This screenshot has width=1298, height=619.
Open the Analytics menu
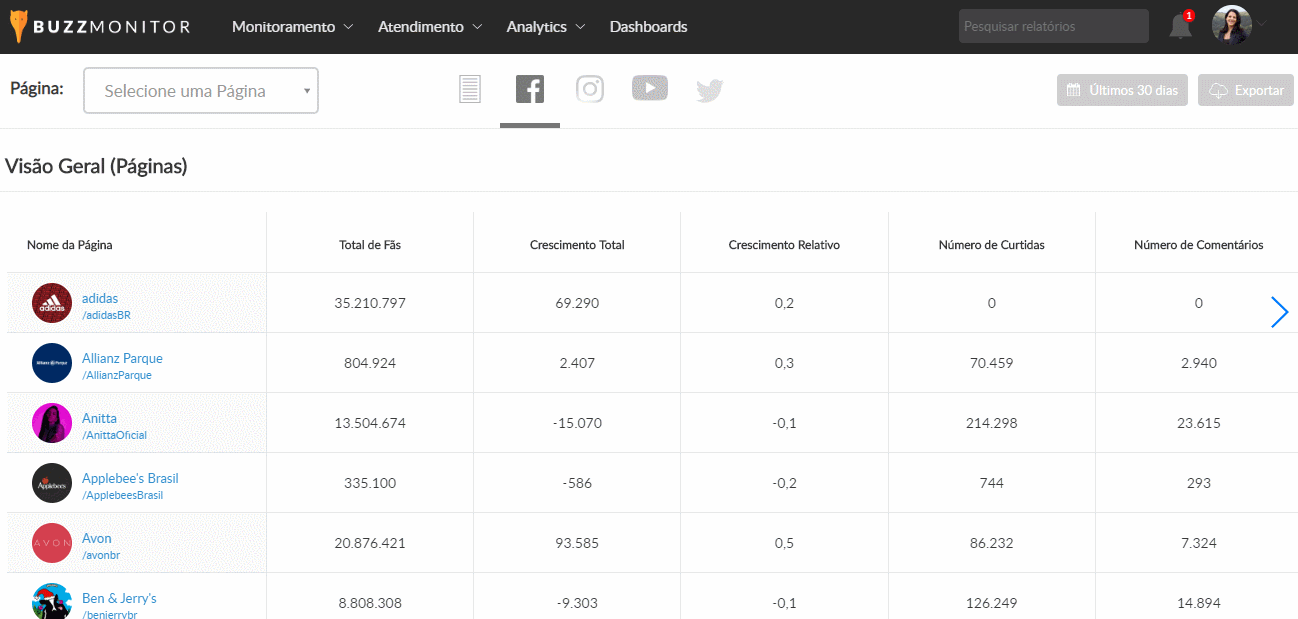(x=546, y=27)
